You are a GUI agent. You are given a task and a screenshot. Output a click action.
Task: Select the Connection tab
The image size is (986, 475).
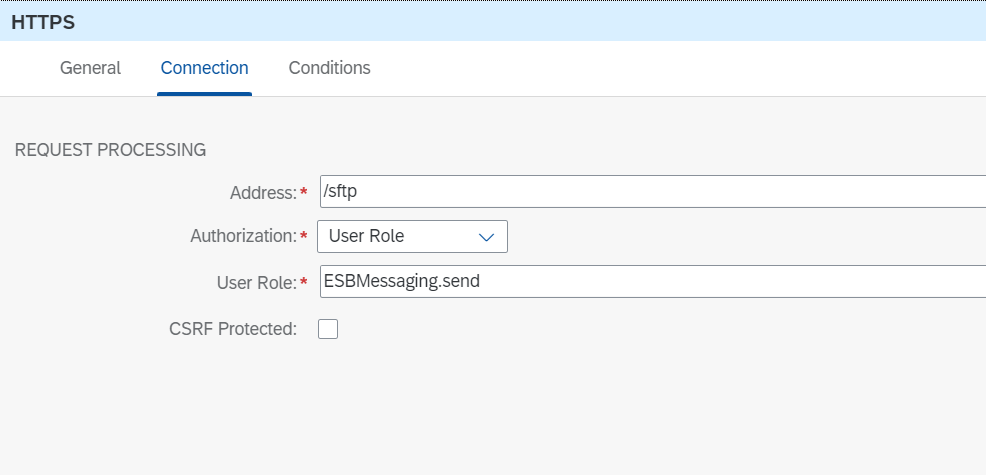click(x=204, y=68)
